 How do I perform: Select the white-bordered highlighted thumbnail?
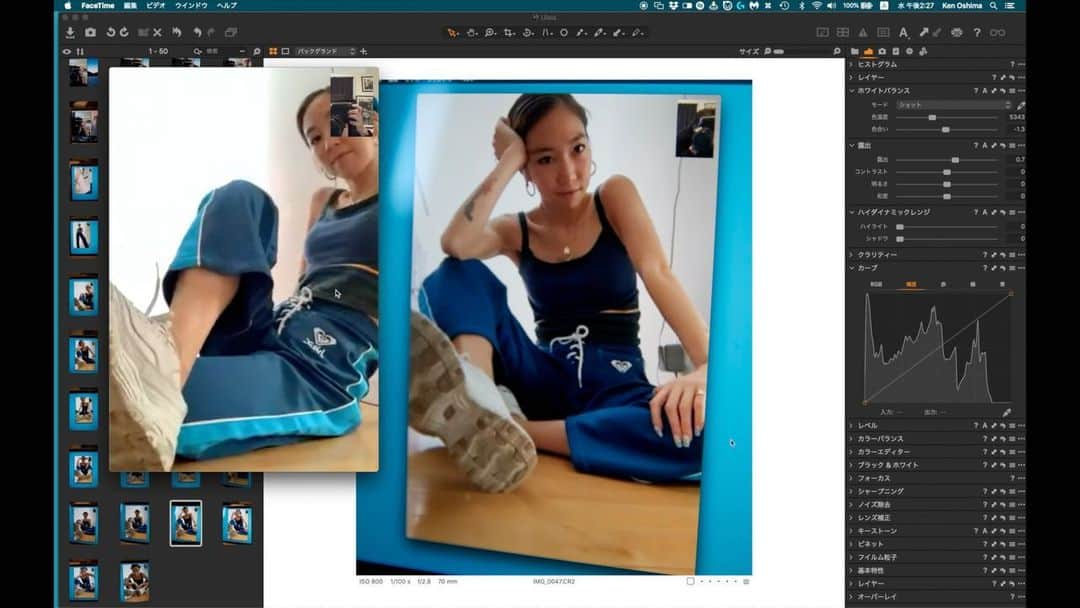(x=186, y=523)
